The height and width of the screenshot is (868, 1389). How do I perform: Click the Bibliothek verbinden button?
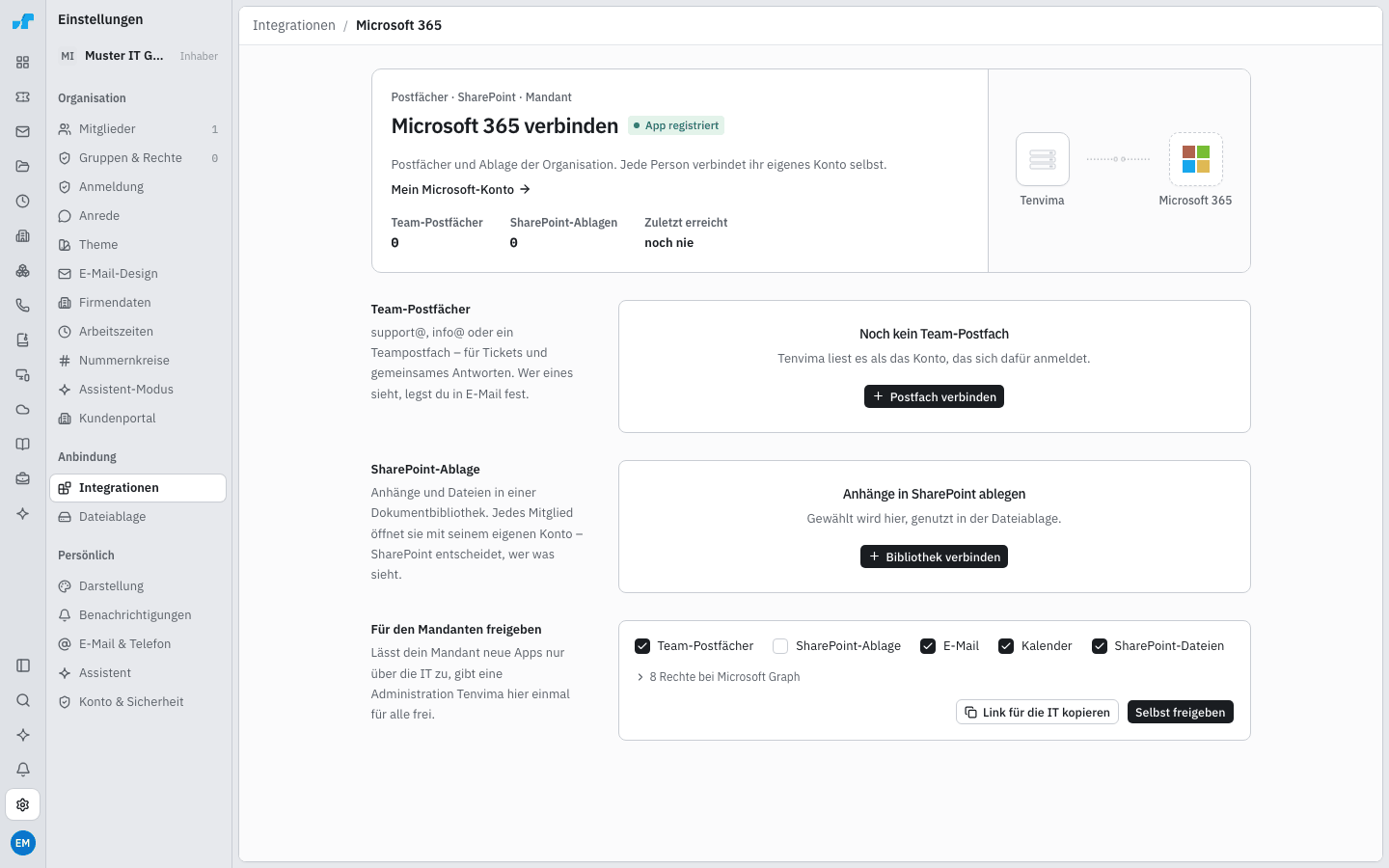coord(934,556)
